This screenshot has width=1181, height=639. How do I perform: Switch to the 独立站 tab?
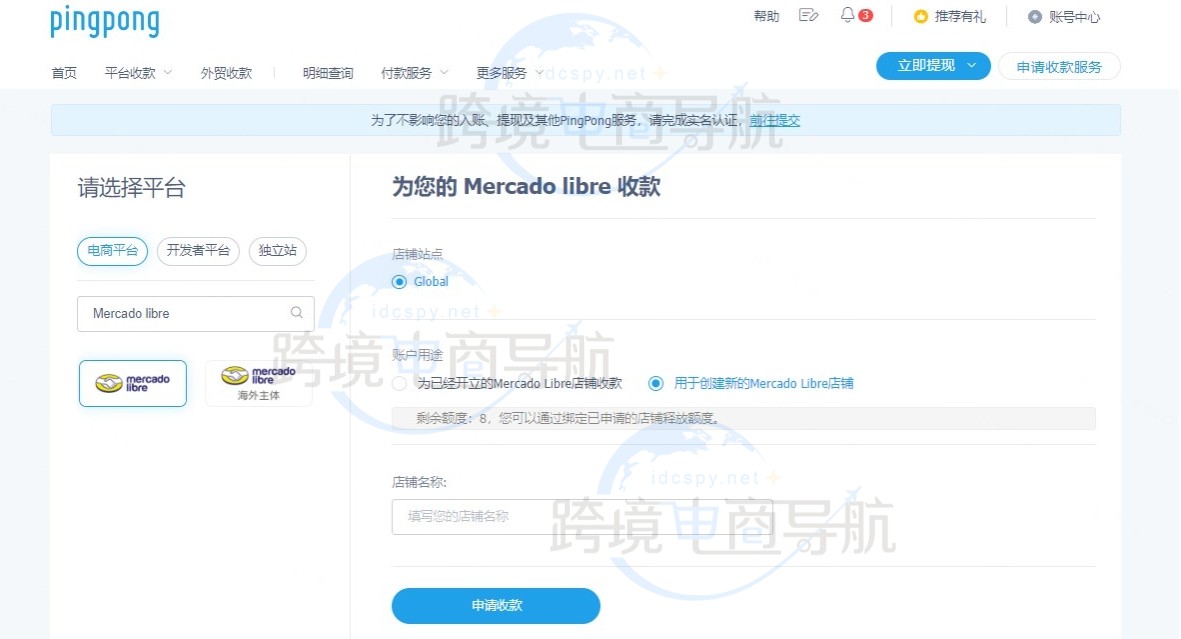[x=277, y=251]
